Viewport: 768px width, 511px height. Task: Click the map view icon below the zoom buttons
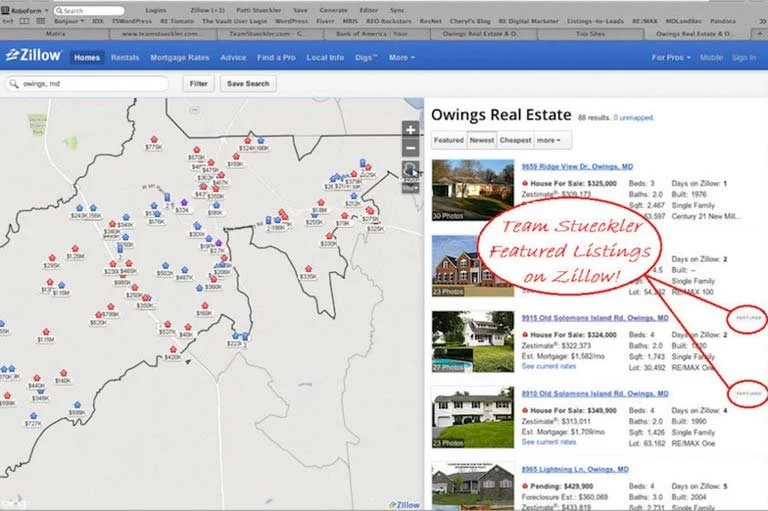(410, 170)
